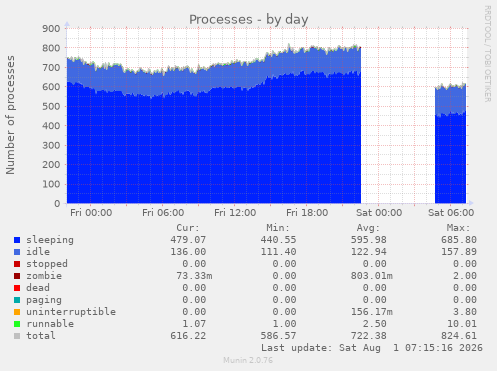Click the idle legend color swatch
Image resolution: width=497 pixels, height=371 pixels.
pyautogui.click(x=17, y=252)
